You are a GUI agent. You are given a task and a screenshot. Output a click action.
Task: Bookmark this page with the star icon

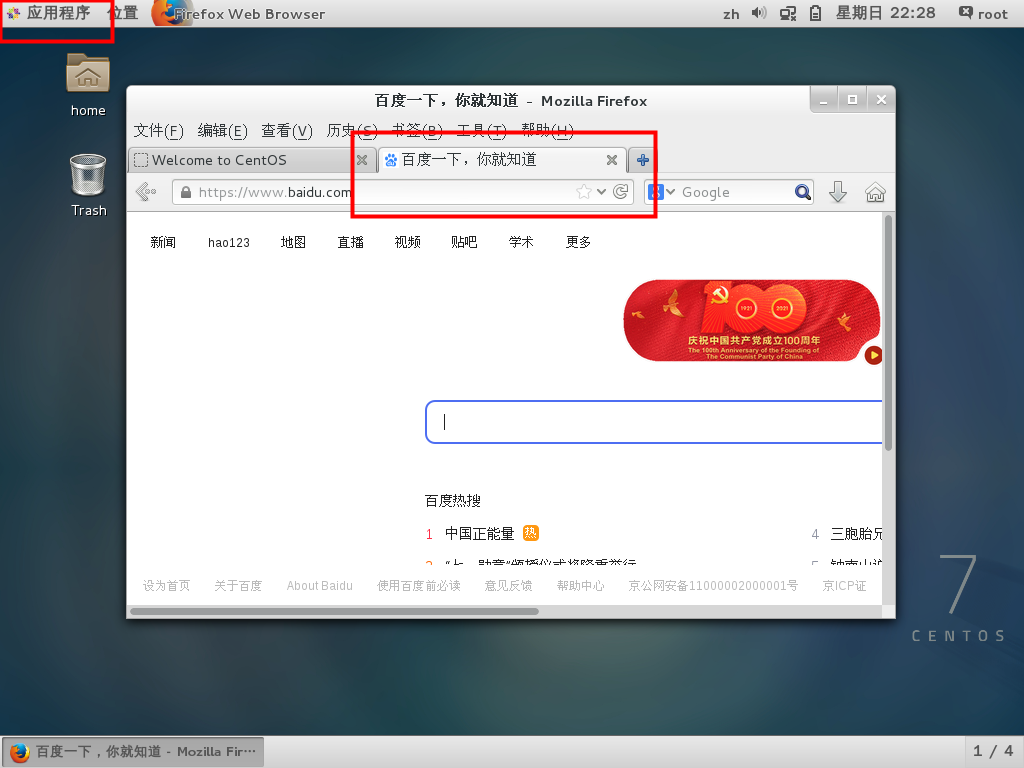tap(584, 192)
